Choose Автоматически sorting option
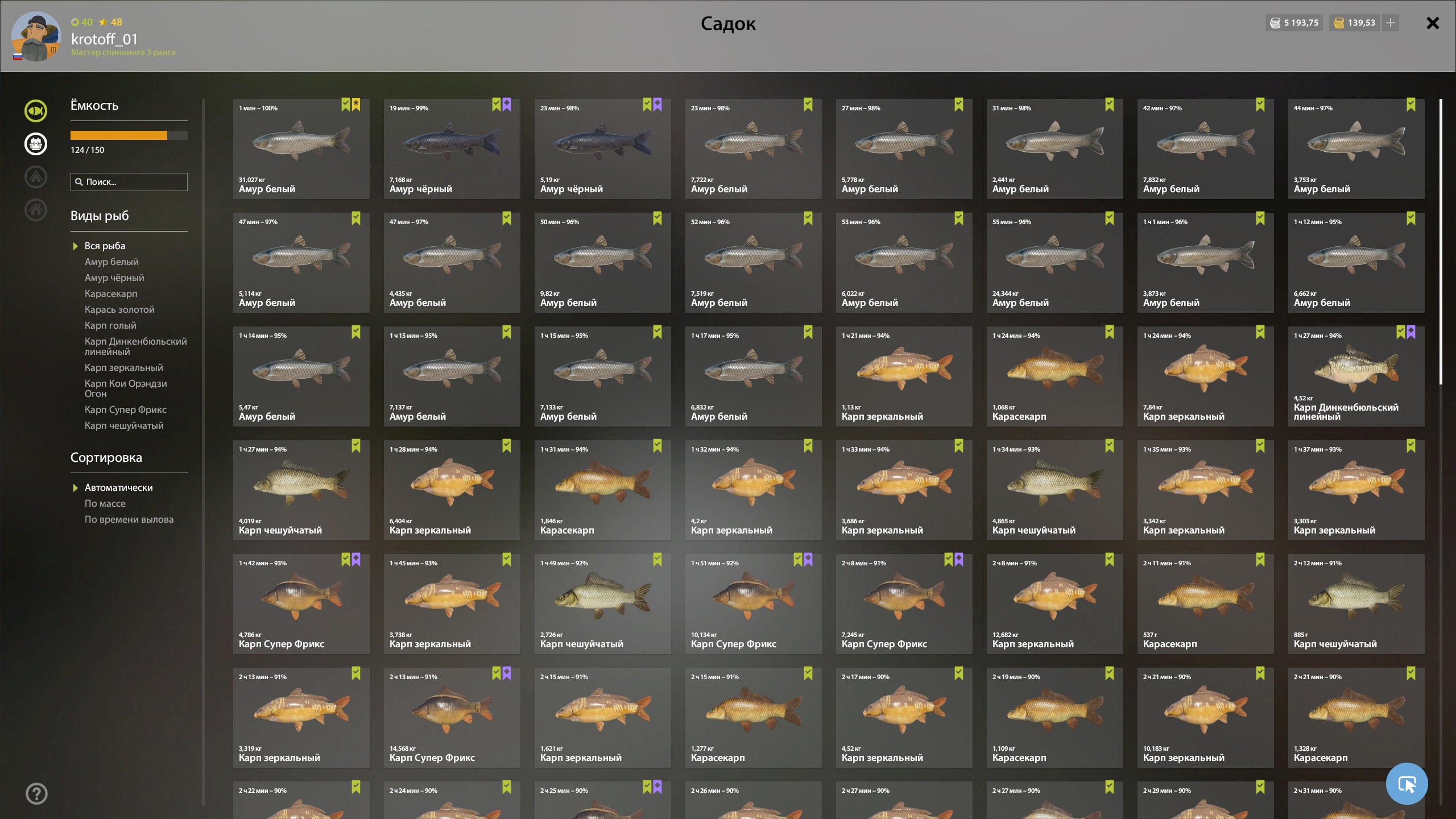The width and height of the screenshot is (1456, 819). (x=118, y=487)
